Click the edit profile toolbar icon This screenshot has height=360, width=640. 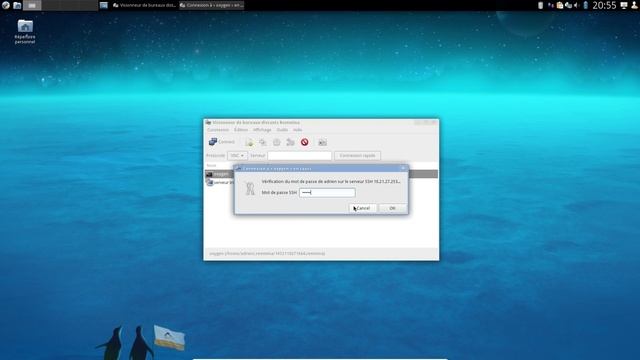point(277,142)
